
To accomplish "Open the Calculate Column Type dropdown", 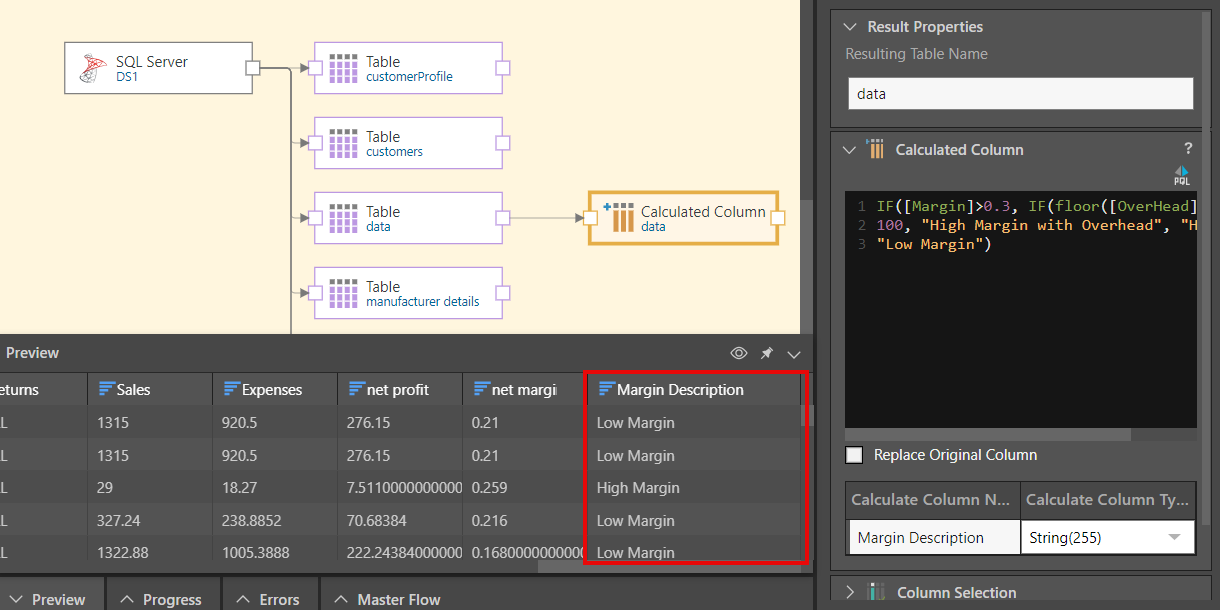I will pos(1174,537).
